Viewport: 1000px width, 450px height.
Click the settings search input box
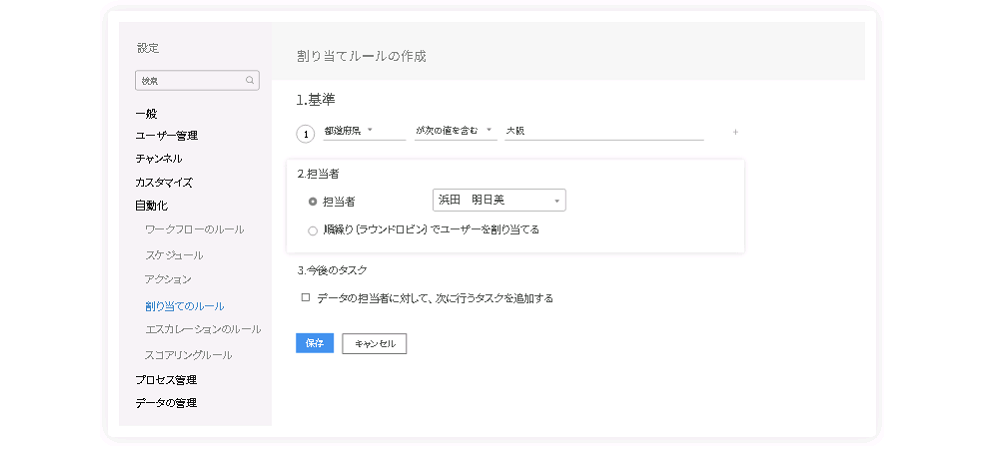[x=197, y=80]
